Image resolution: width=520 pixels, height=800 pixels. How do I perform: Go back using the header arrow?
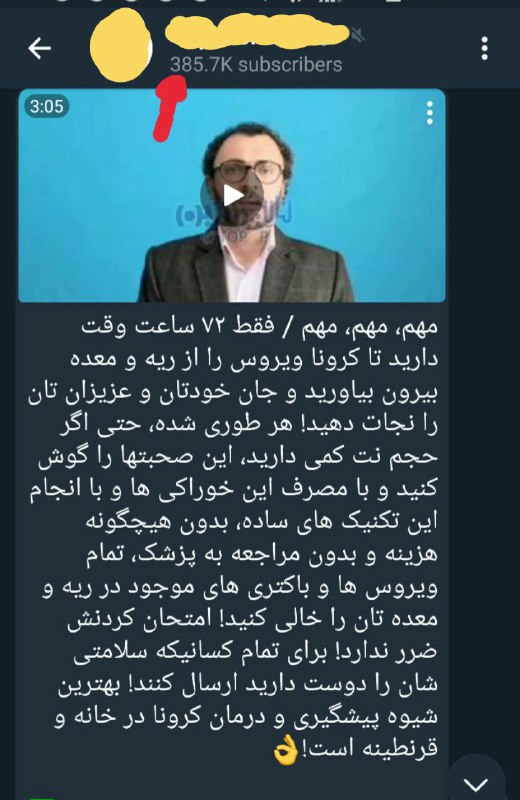tap(39, 49)
